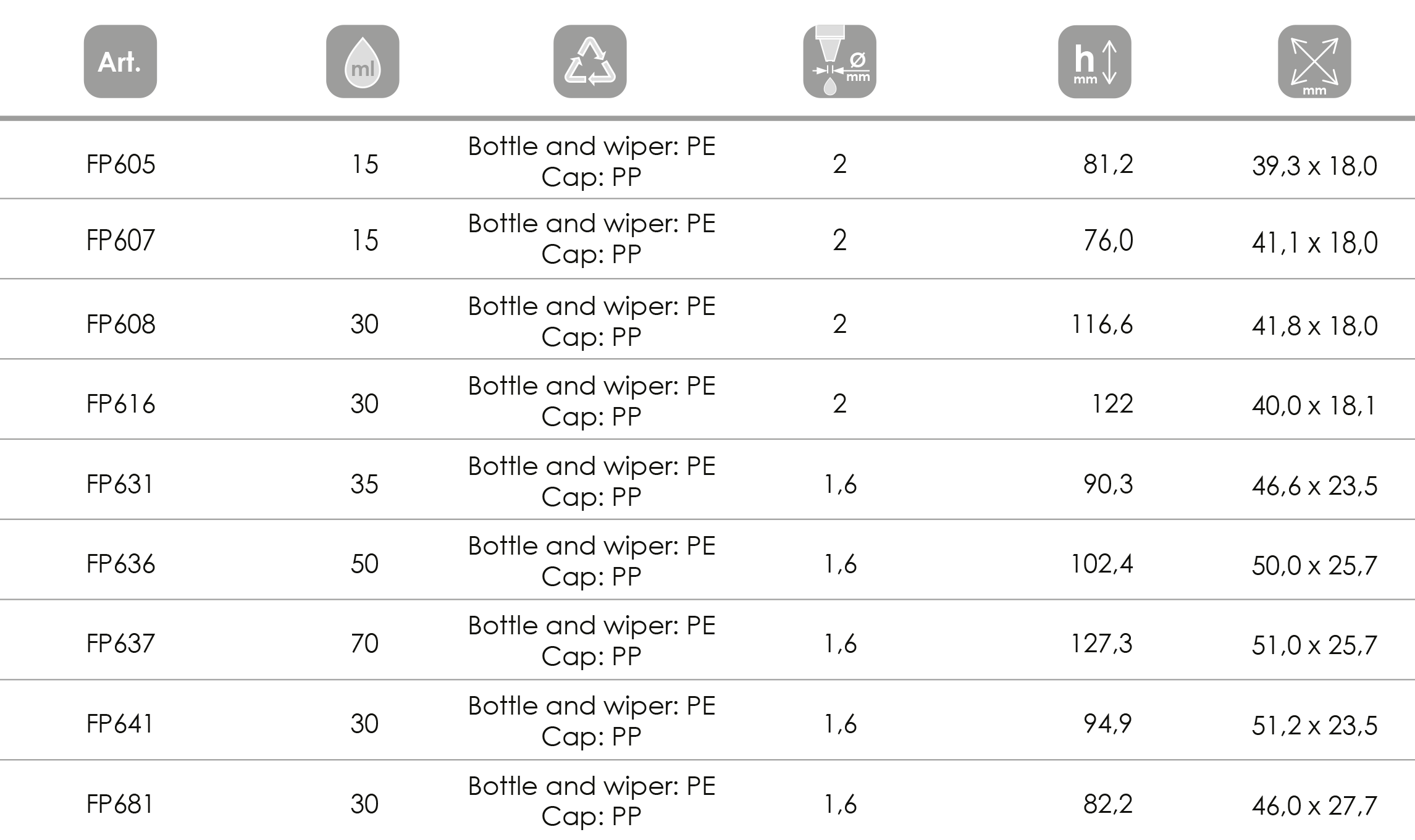The height and width of the screenshot is (840, 1415).
Task: Select article FP605 in the table
Action: pyautogui.click(x=121, y=164)
